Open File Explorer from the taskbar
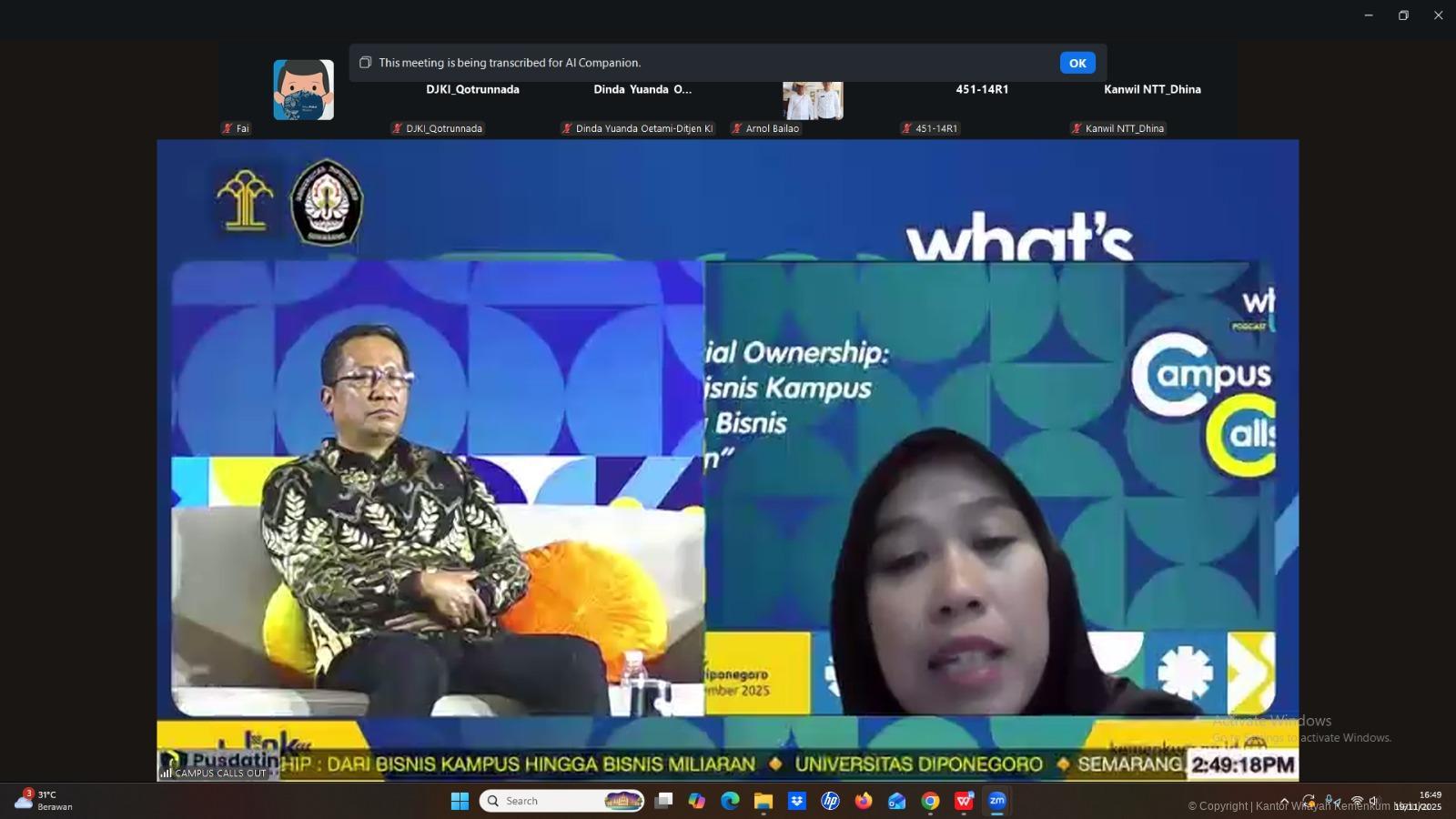 763,801
